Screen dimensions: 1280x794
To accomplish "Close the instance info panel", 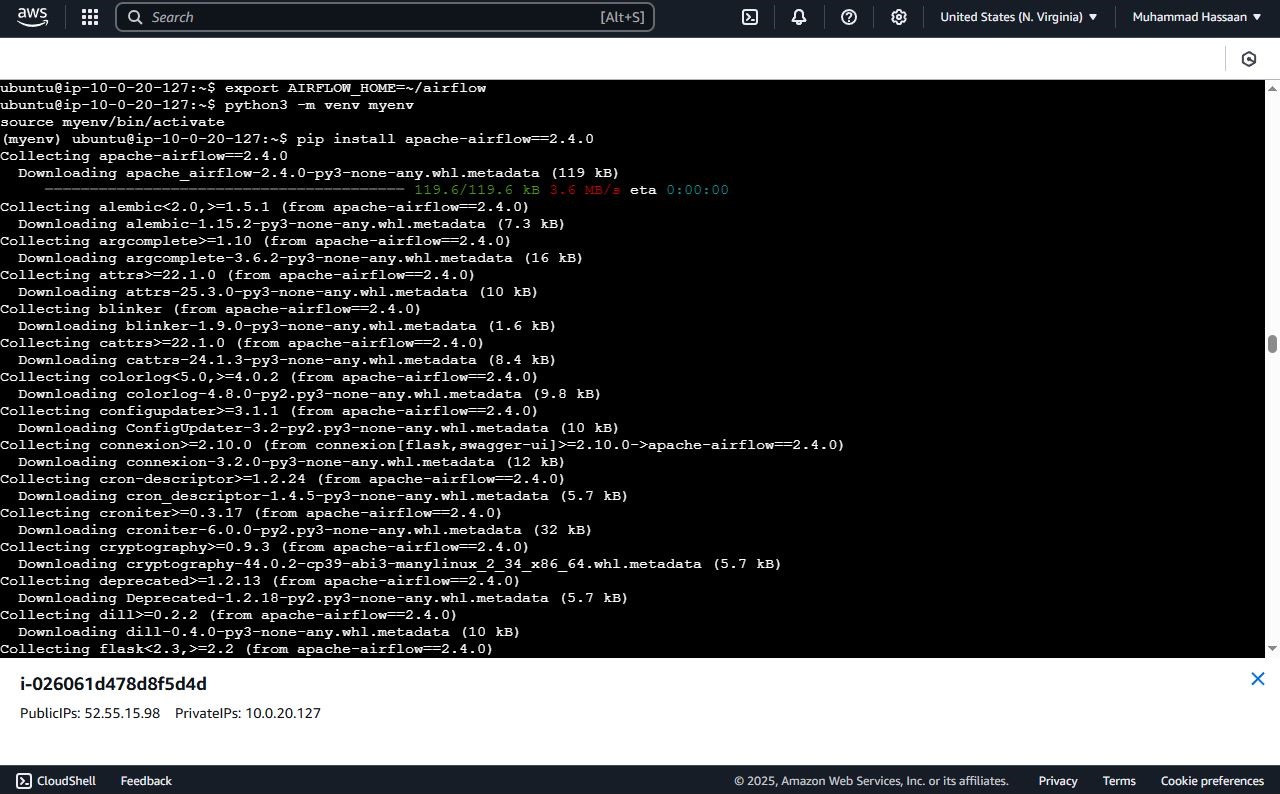I will pyautogui.click(x=1258, y=679).
